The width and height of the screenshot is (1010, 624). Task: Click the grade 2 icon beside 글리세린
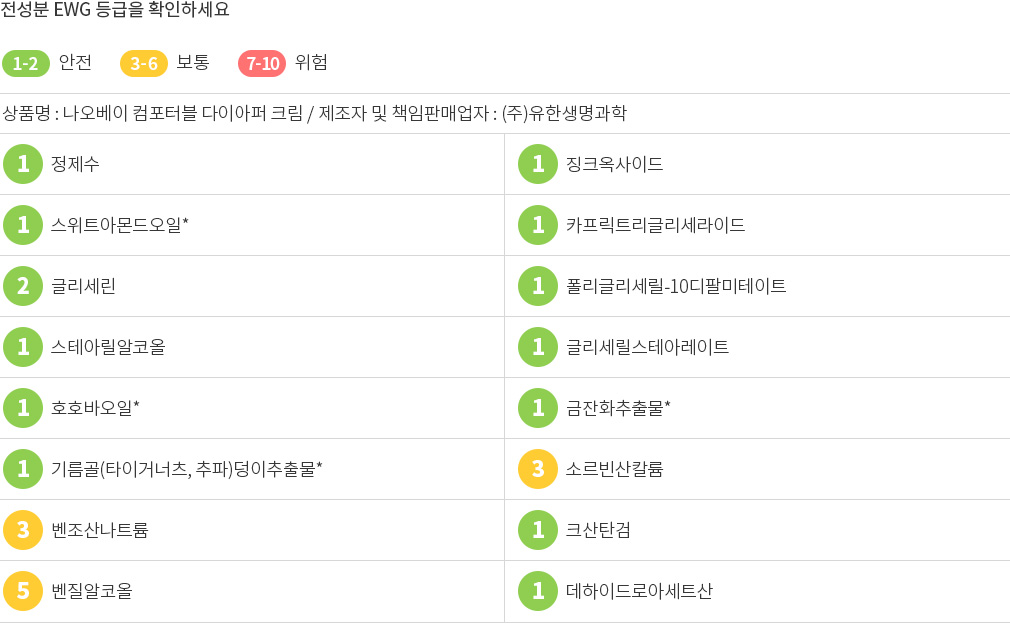click(23, 286)
